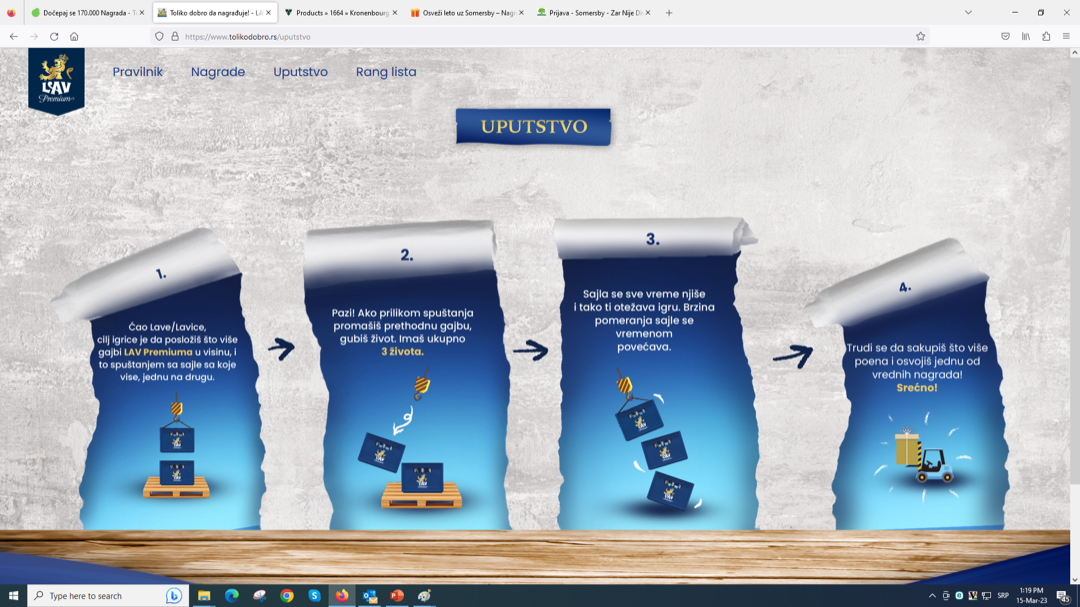
Task: Open site security padlock information
Action: 174,36
